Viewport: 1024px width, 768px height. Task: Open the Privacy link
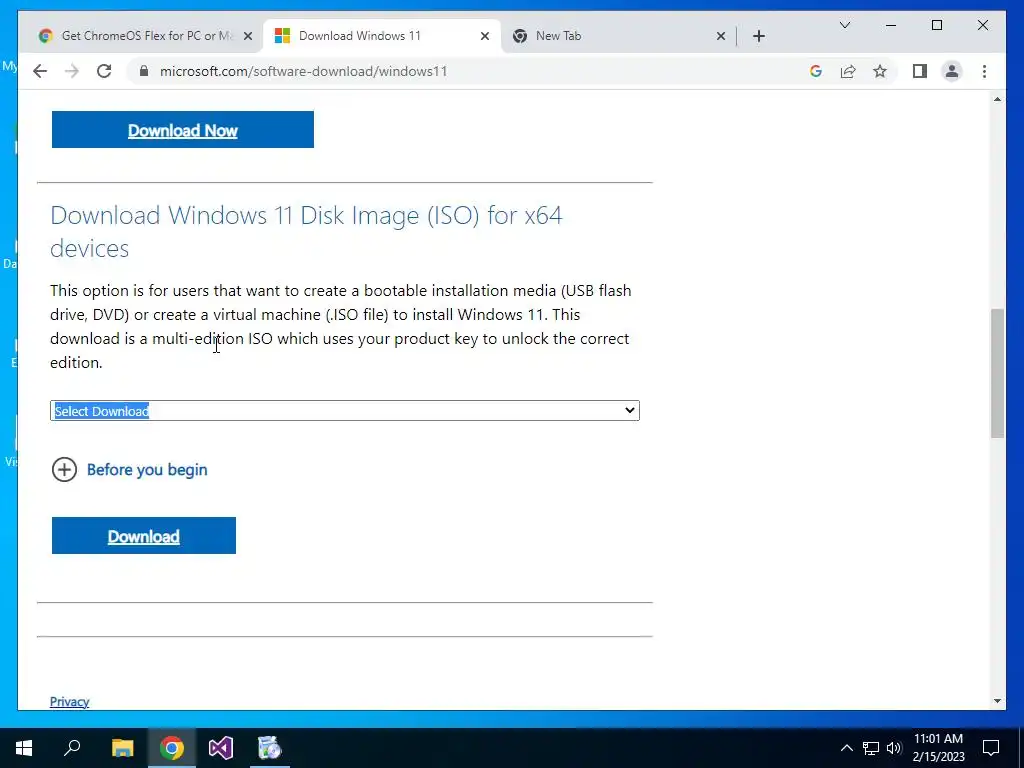coord(69,701)
